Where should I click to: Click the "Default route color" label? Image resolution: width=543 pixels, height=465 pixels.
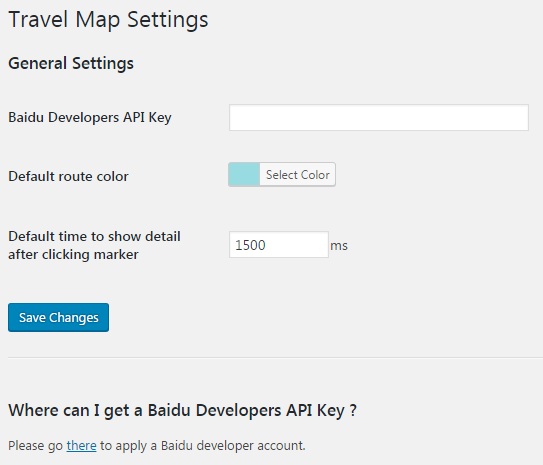click(x=68, y=176)
